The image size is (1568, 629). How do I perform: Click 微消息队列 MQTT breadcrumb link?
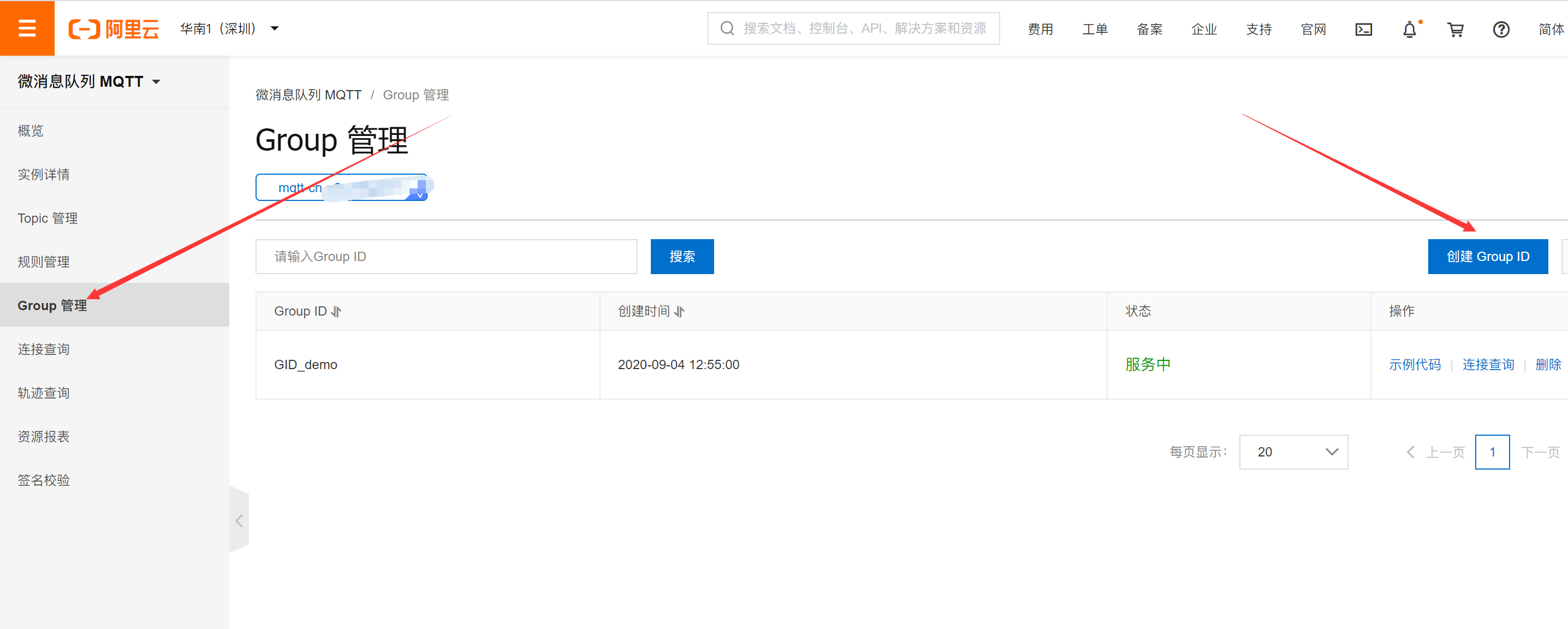coord(308,95)
